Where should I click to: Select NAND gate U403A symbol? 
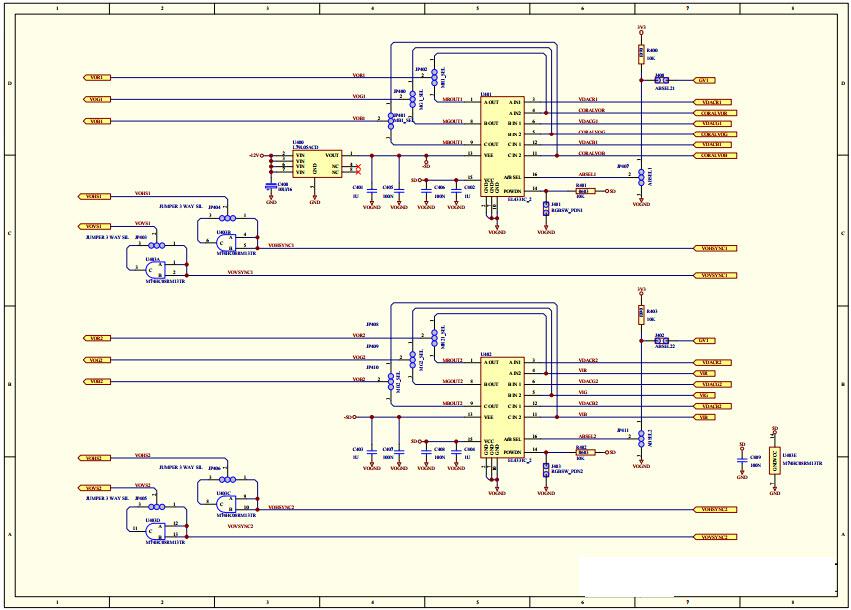click(x=155, y=268)
